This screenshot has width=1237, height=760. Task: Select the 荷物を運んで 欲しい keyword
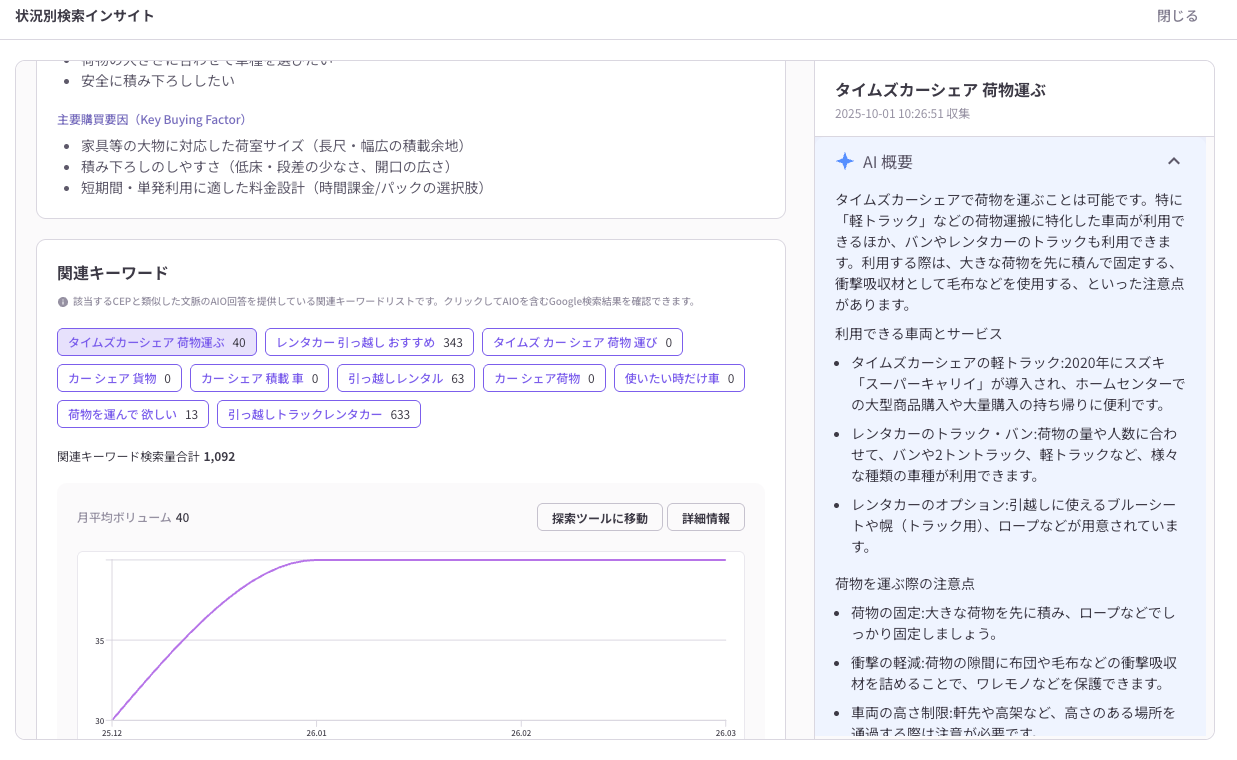tap(133, 414)
